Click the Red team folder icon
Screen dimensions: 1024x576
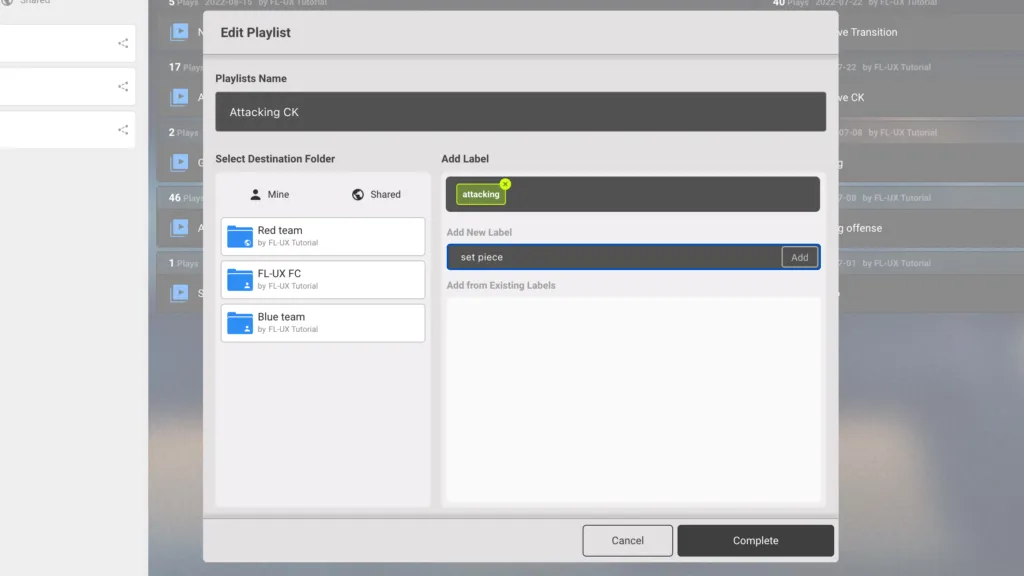(x=240, y=236)
